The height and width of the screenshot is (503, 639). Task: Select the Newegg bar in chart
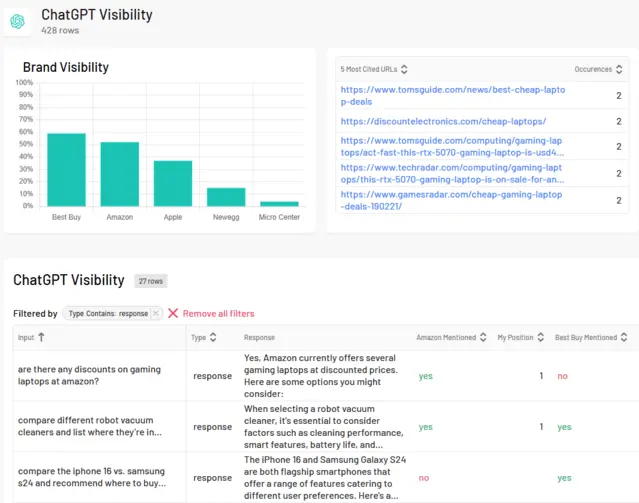(x=226, y=197)
